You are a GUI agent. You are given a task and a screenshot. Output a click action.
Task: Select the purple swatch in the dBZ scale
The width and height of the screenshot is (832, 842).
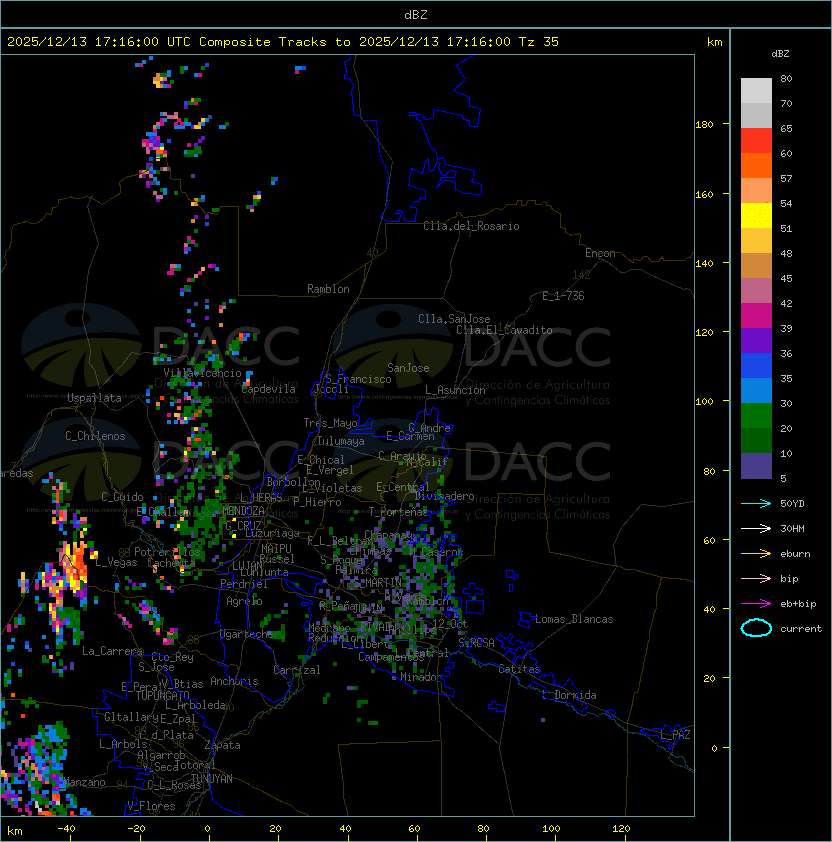756,340
